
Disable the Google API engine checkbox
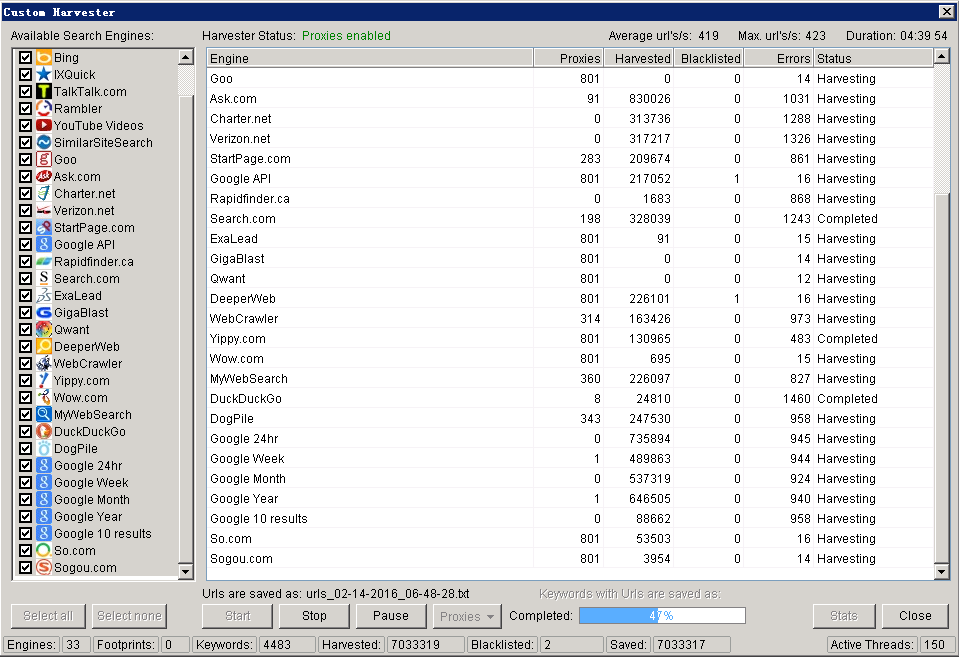point(25,245)
